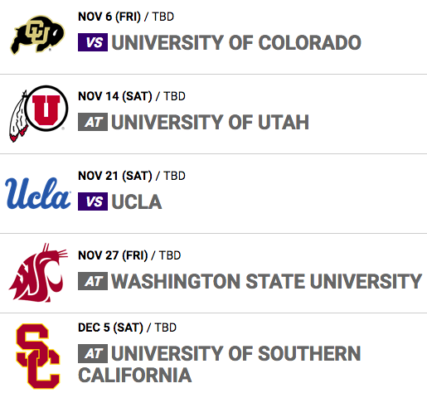Select the Nov 21 (Sat) date text
427x393 pixels.
click(115, 176)
